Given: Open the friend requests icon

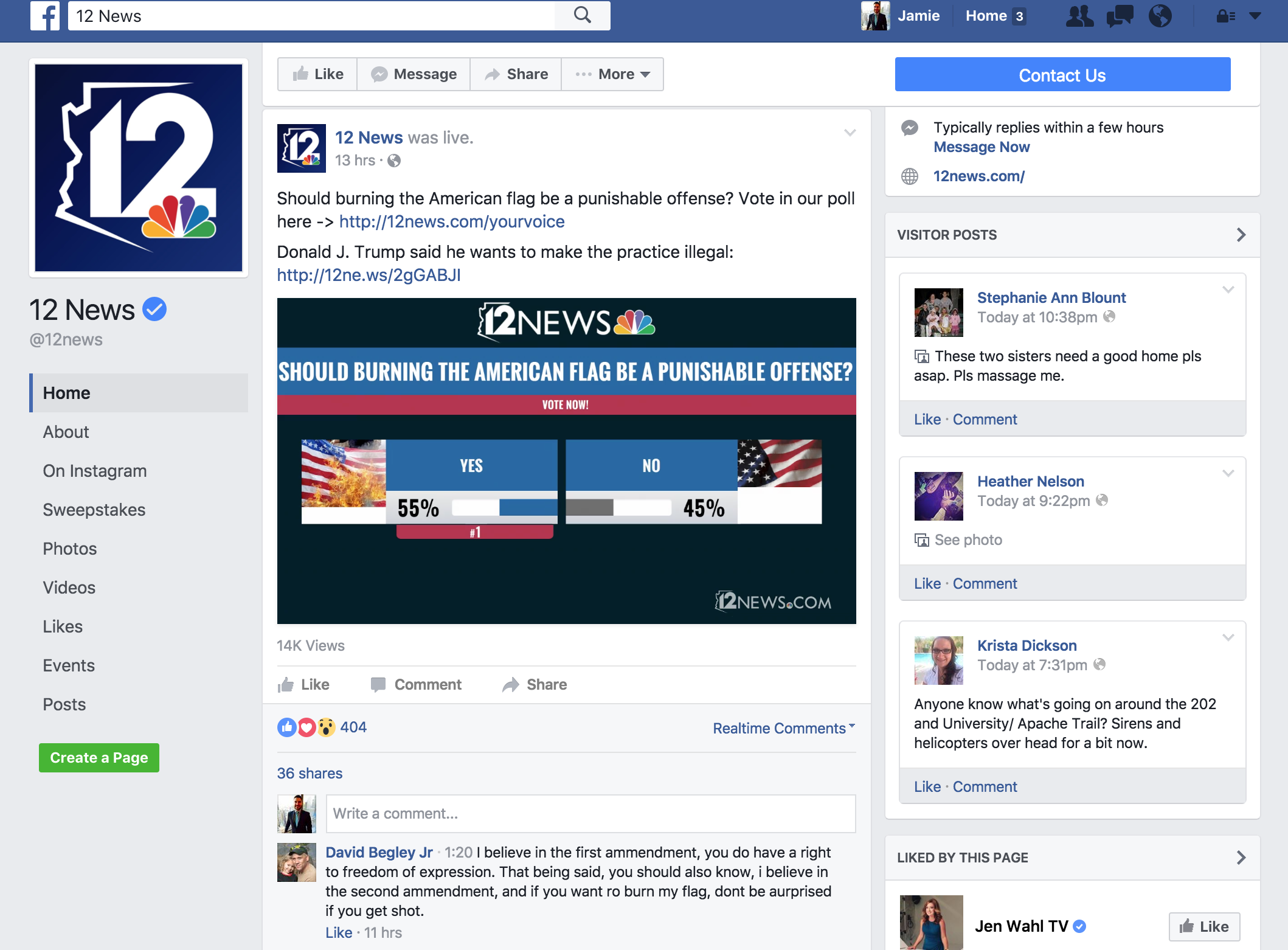Looking at the screenshot, I should (x=1079, y=16).
